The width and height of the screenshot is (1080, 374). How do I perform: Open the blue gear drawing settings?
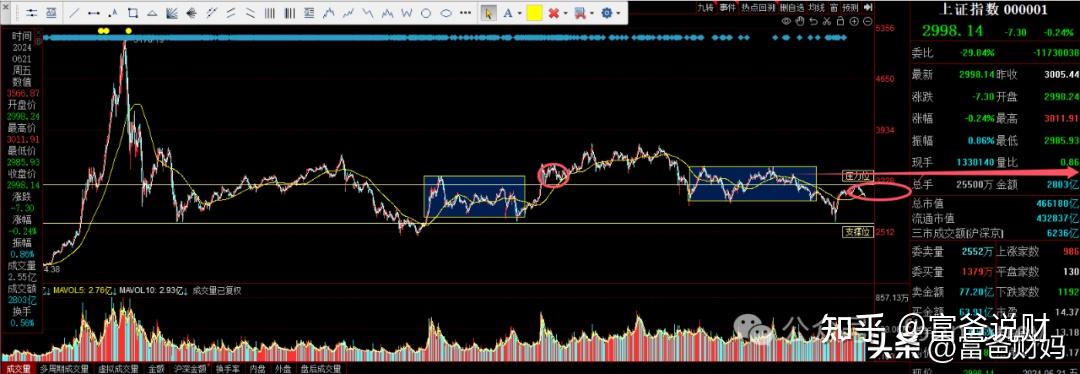point(606,13)
